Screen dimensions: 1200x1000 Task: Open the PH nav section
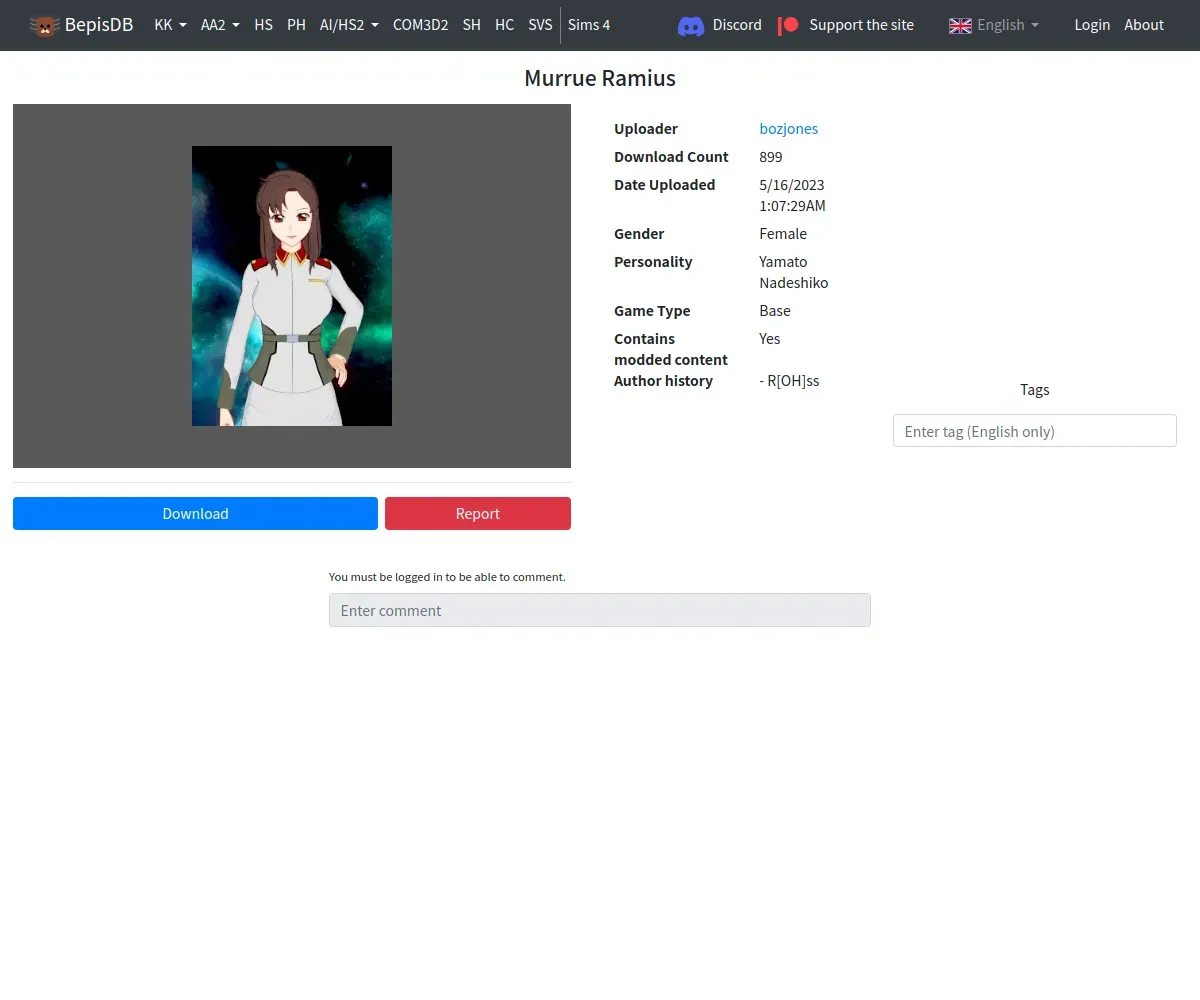pyautogui.click(x=296, y=25)
